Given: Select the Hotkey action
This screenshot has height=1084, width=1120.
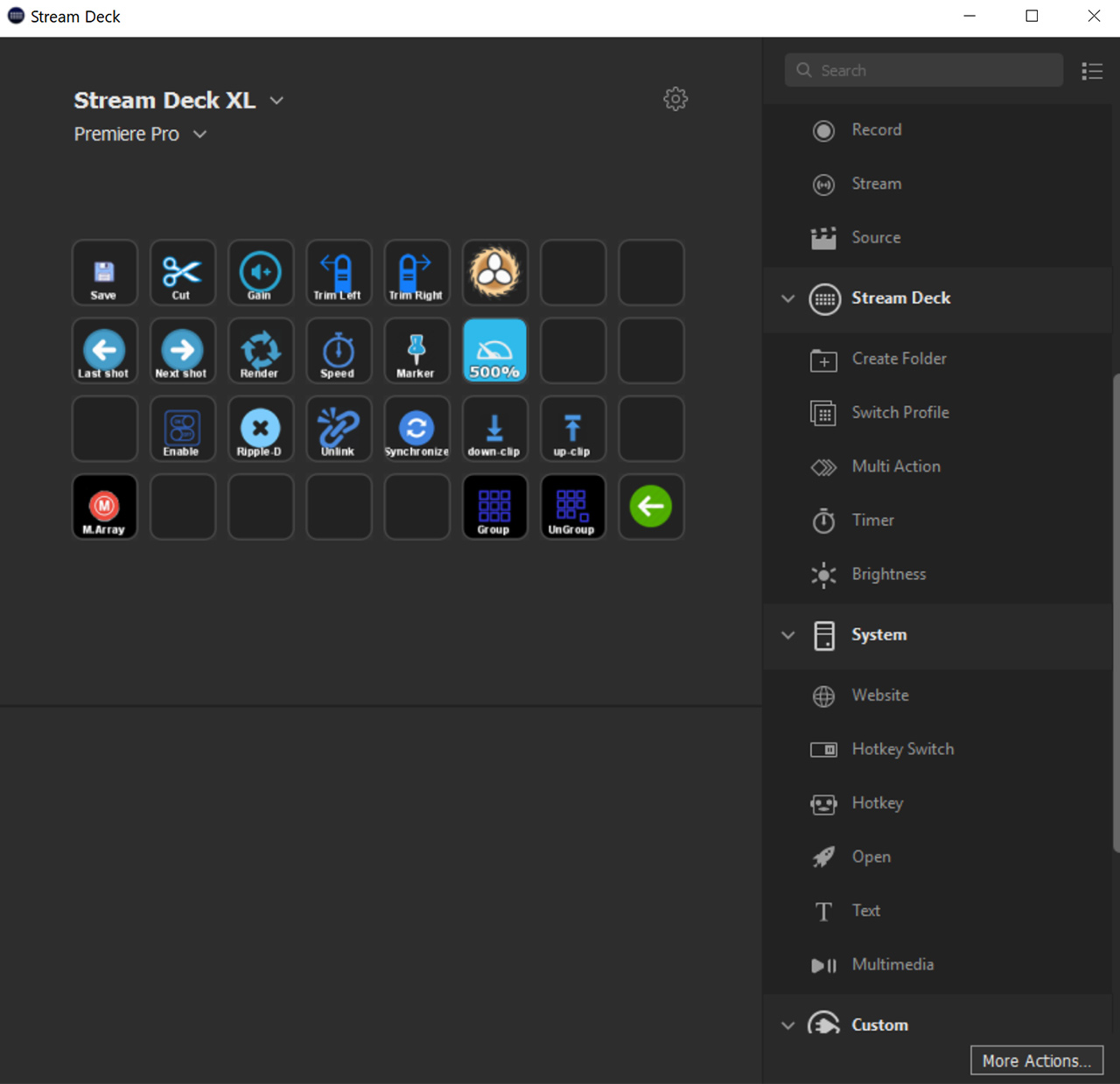Looking at the screenshot, I should click(x=877, y=803).
